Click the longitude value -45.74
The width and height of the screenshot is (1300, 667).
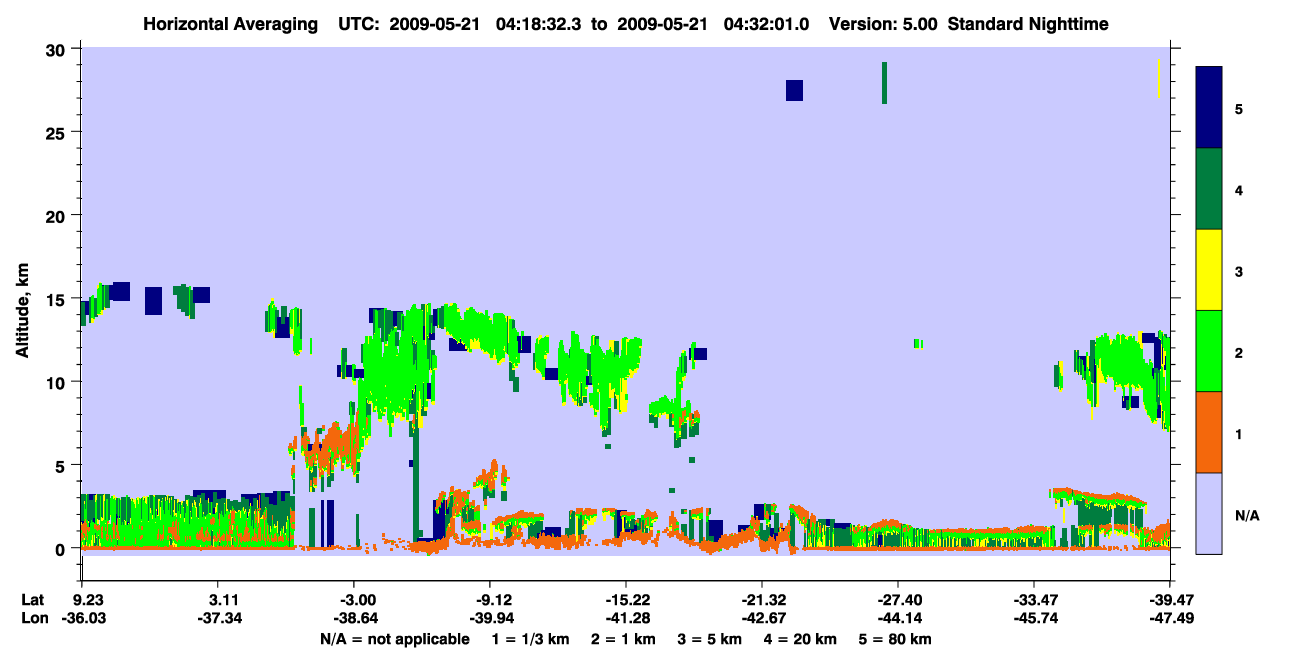click(x=1035, y=619)
